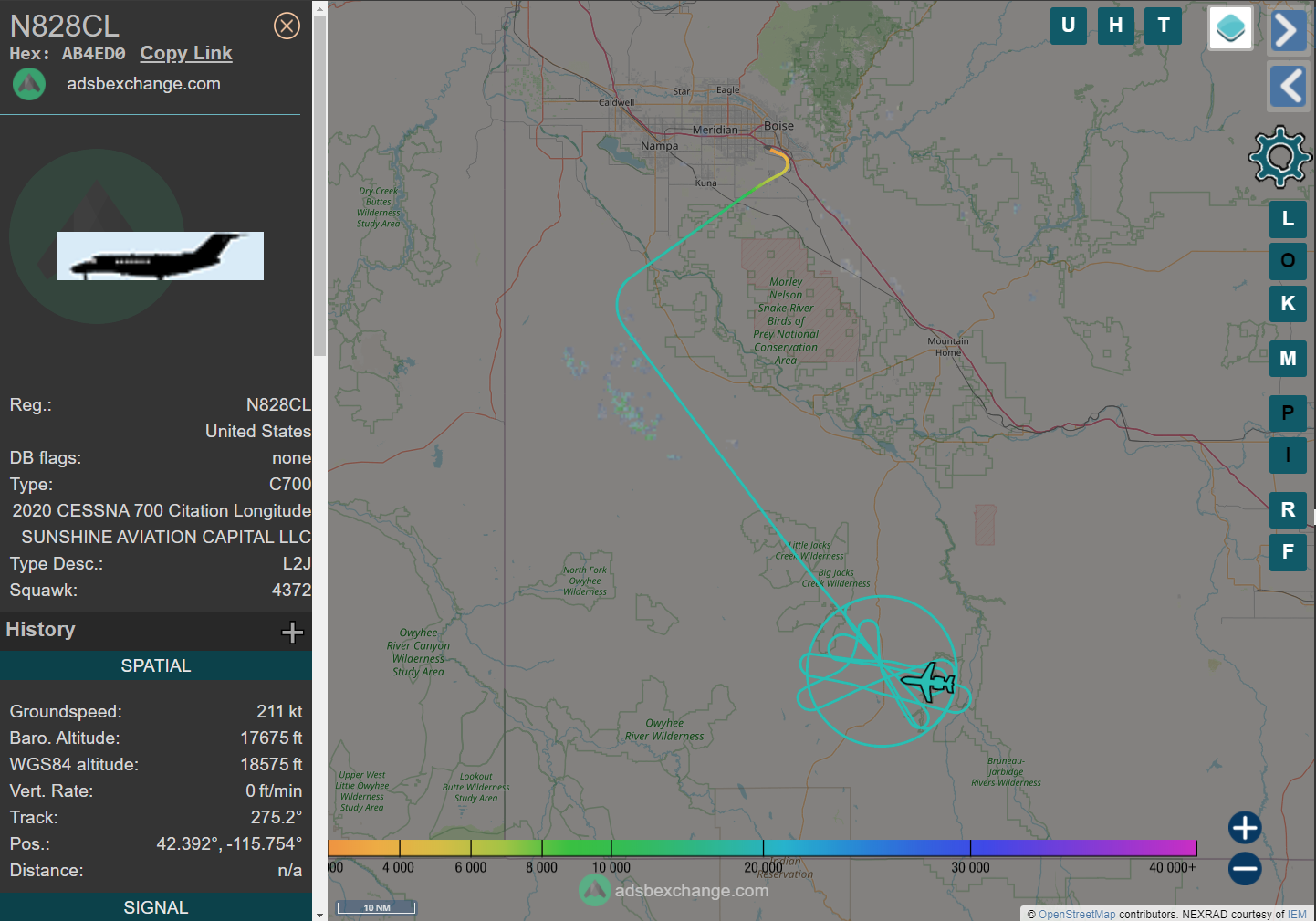Click the Nampa label on the map

point(659,146)
